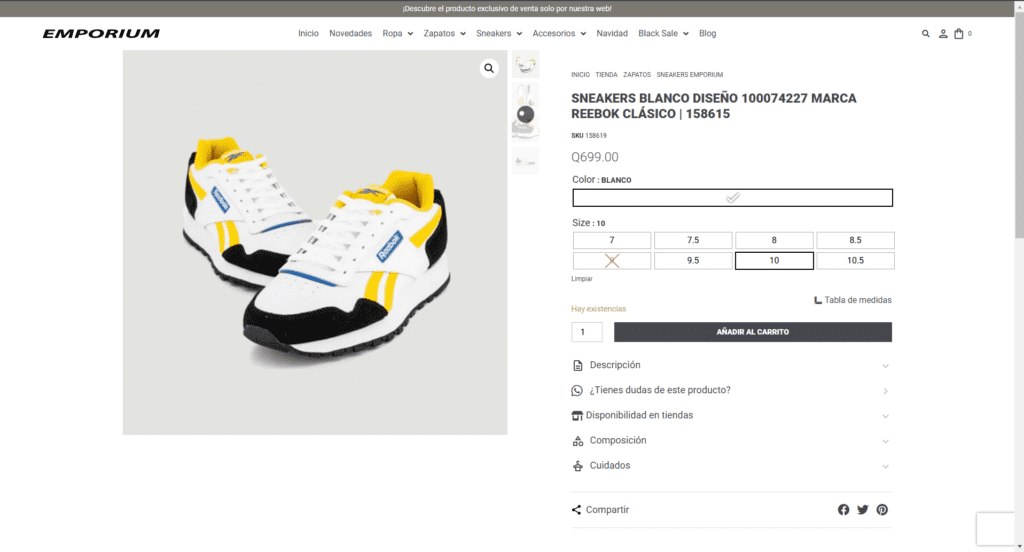Image resolution: width=1024 pixels, height=552 pixels.
Task: Go to Inicio in navigation
Action: [308, 33]
